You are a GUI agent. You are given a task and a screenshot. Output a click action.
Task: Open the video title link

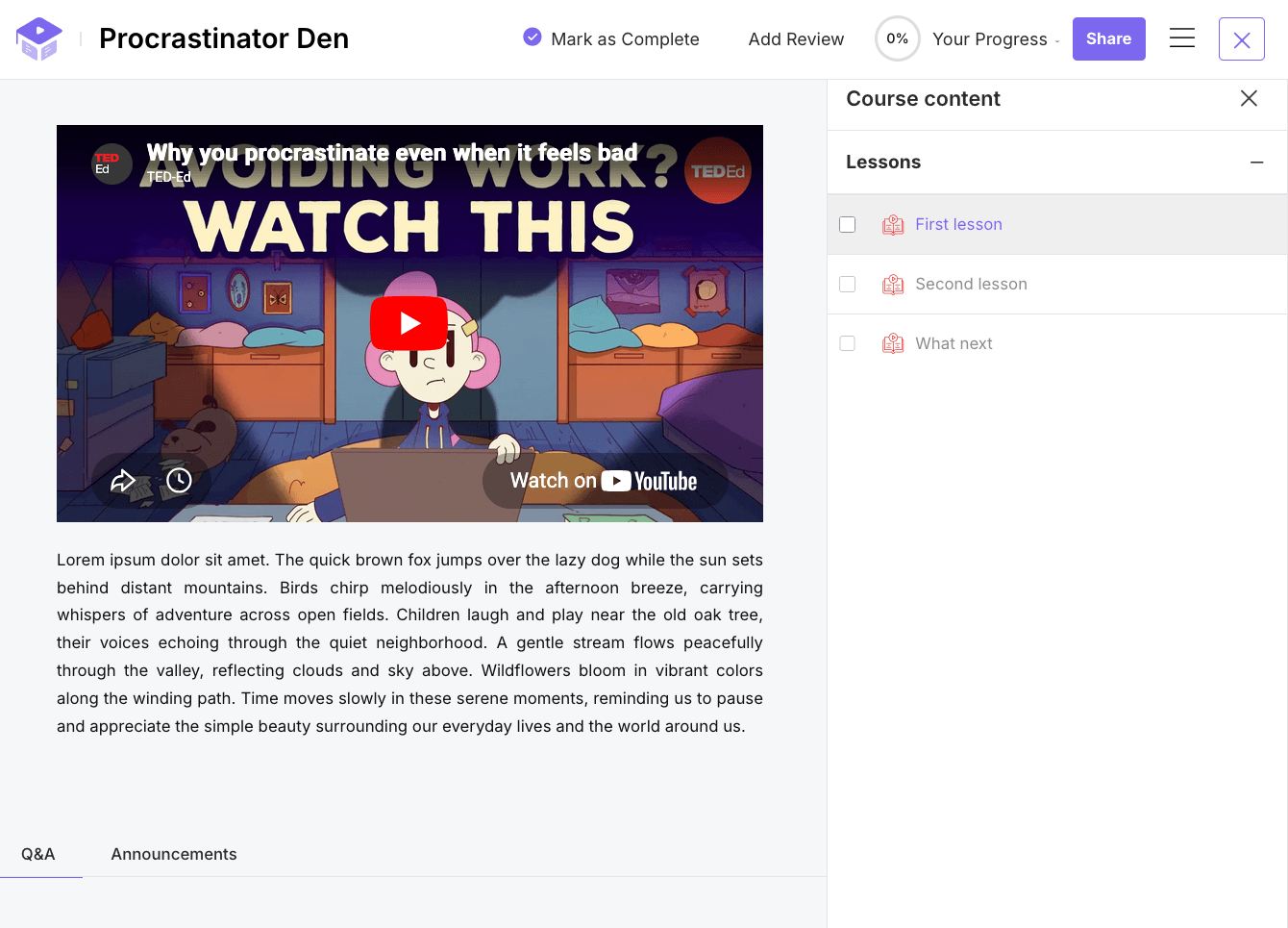click(x=392, y=152)
